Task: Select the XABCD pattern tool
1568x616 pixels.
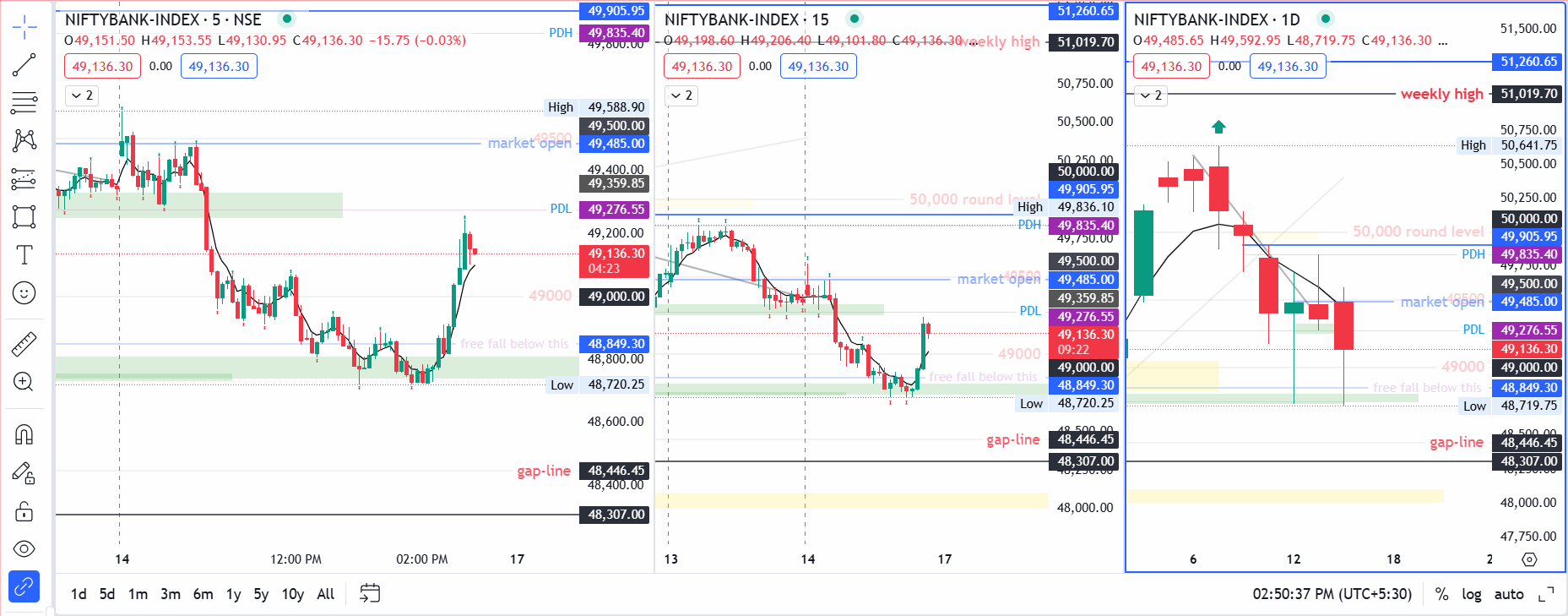Action: [24, 140]
